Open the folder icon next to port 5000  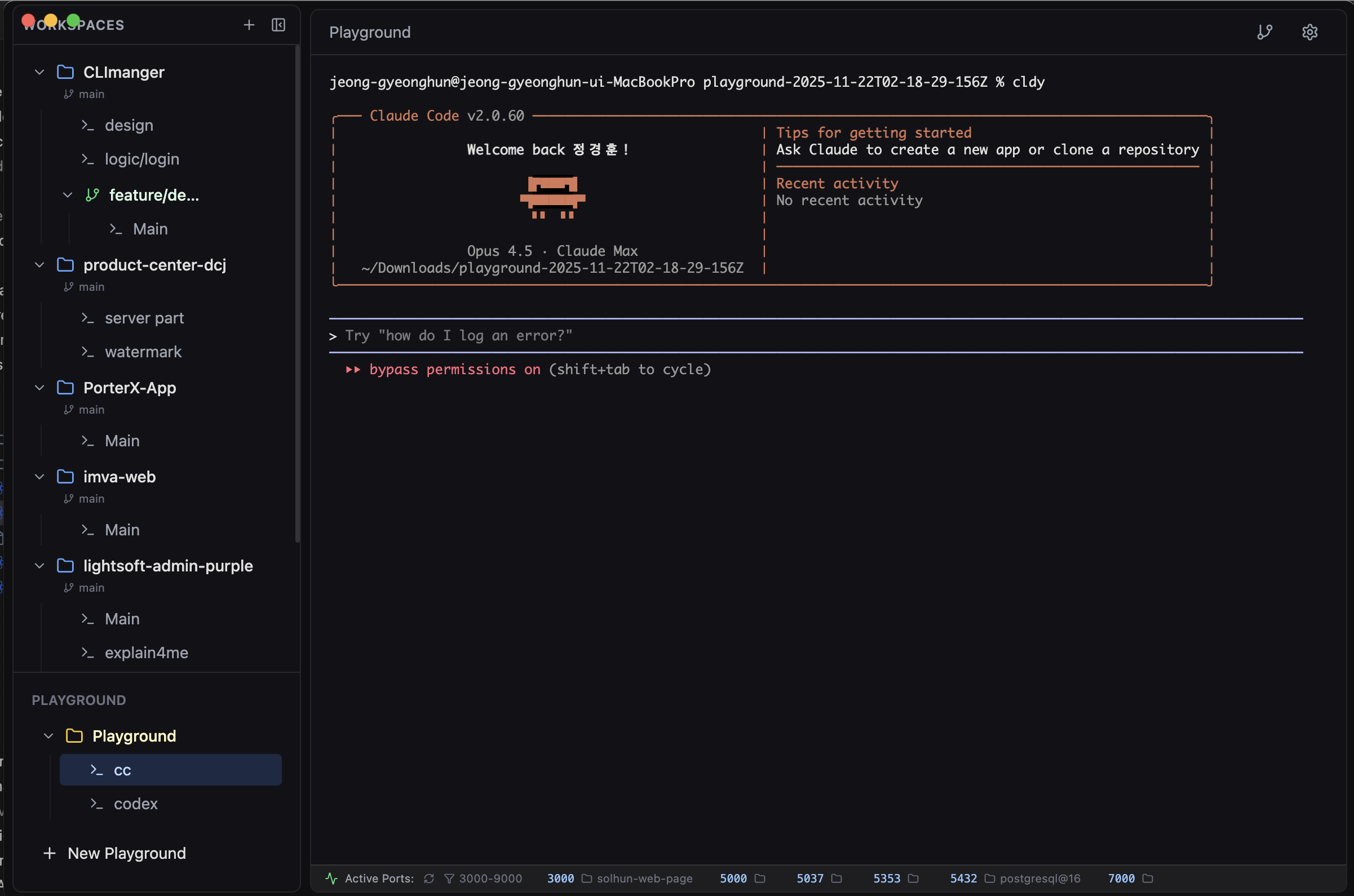coord(760,879)
